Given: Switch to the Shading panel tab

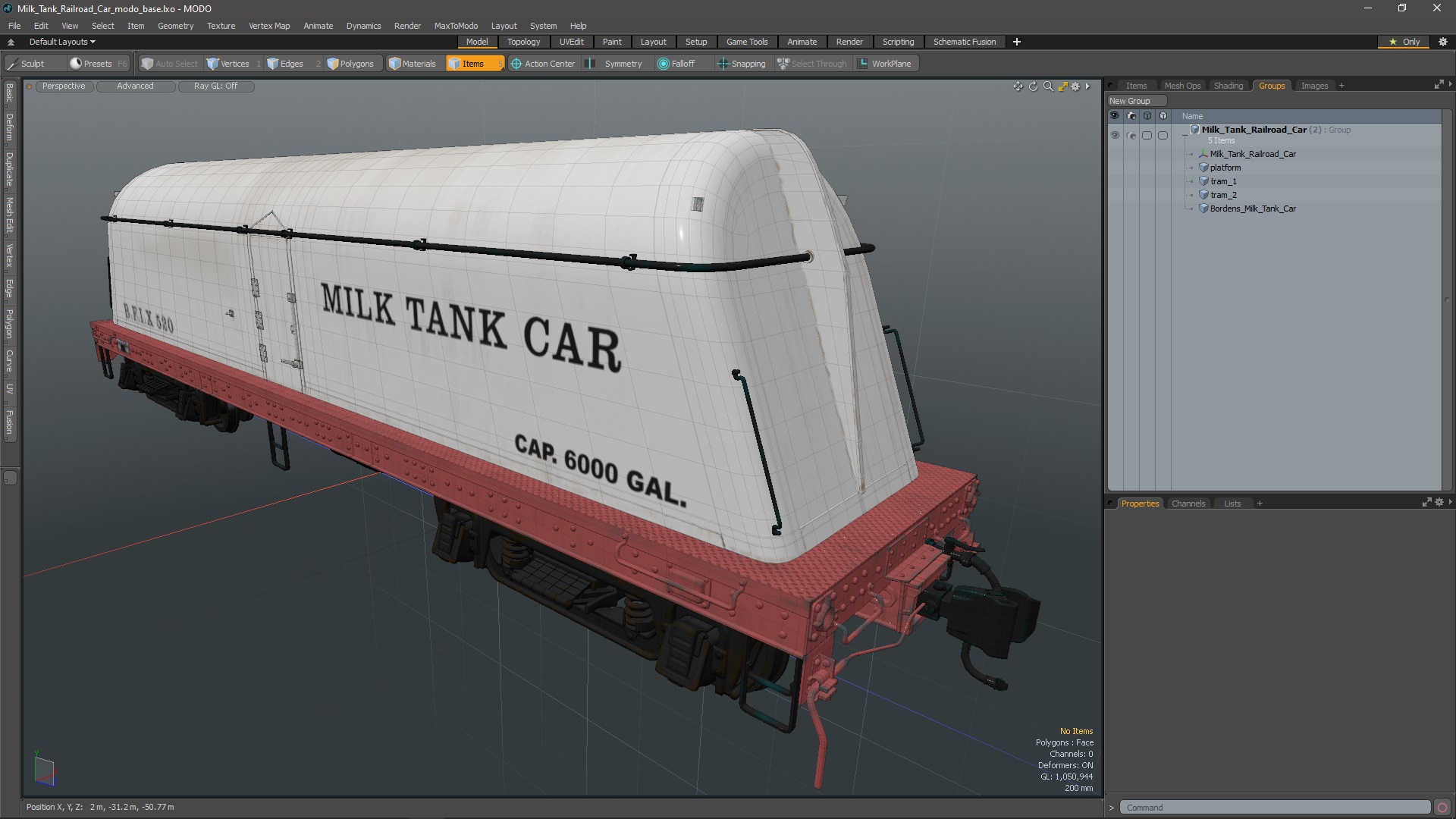Looking at the screenshot, I should click(1228, 86).
